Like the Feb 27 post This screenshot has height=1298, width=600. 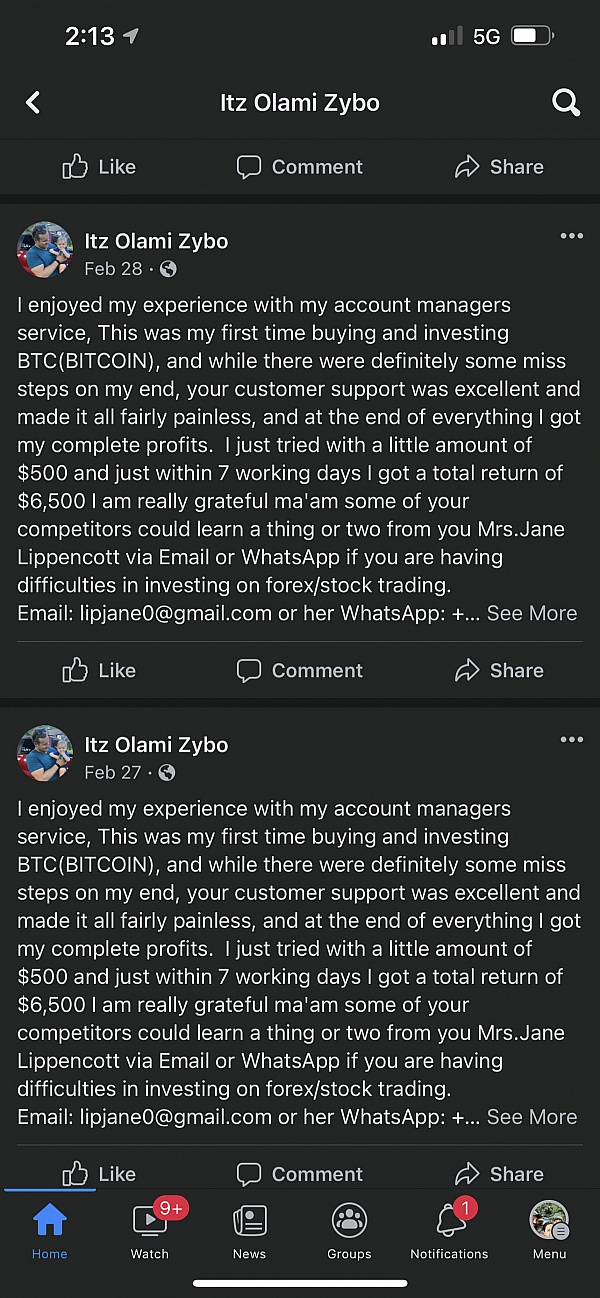(99, 1173)
